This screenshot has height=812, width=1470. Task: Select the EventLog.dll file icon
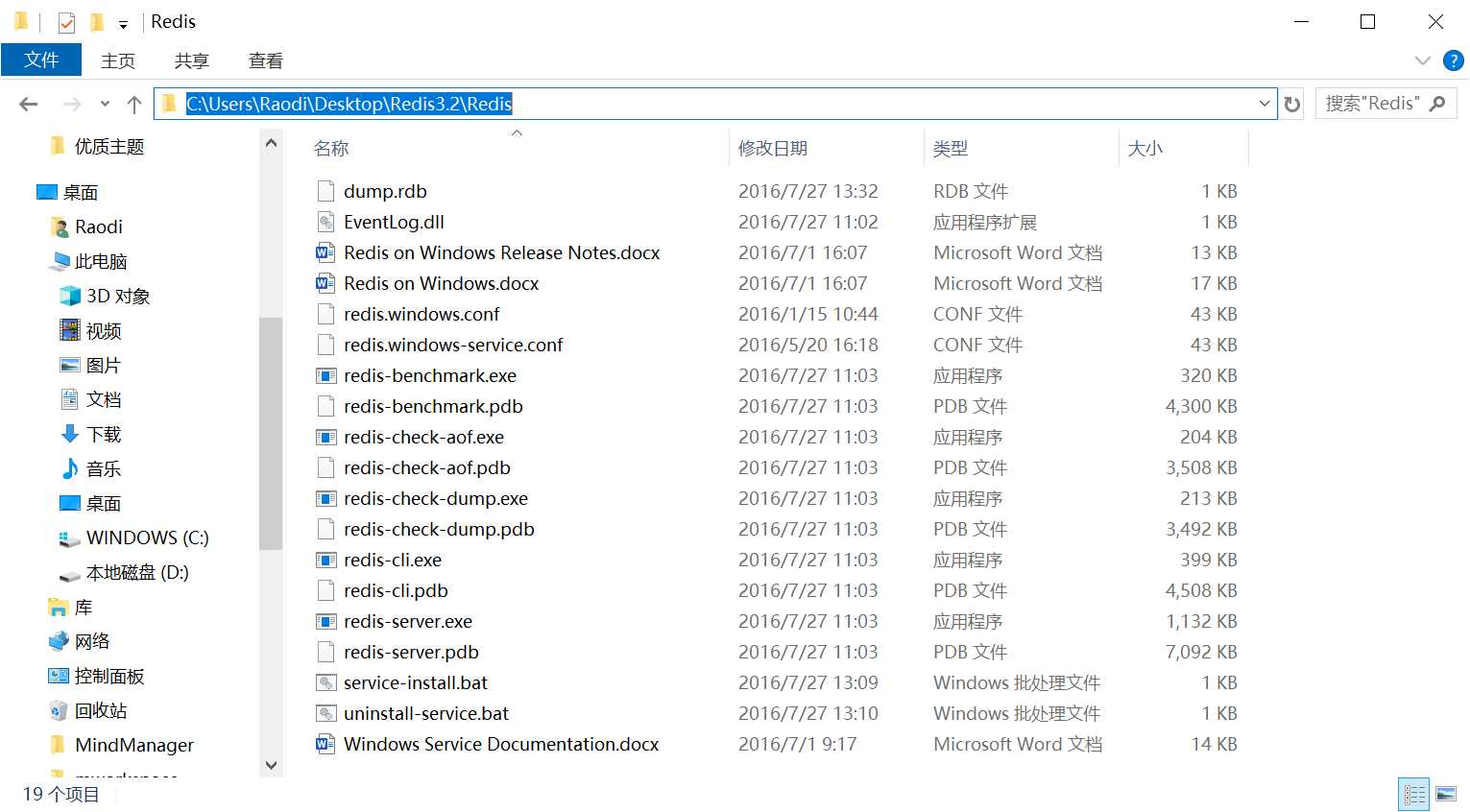pyautogui.click(x=325, y=222)
